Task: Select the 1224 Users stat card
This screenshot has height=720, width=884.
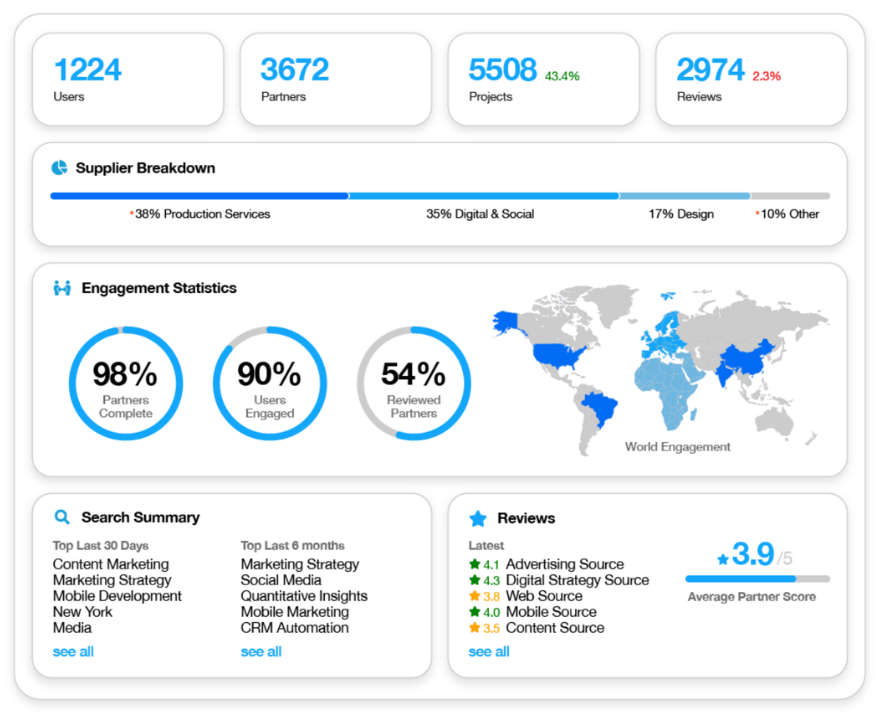Action: point(128,79)
